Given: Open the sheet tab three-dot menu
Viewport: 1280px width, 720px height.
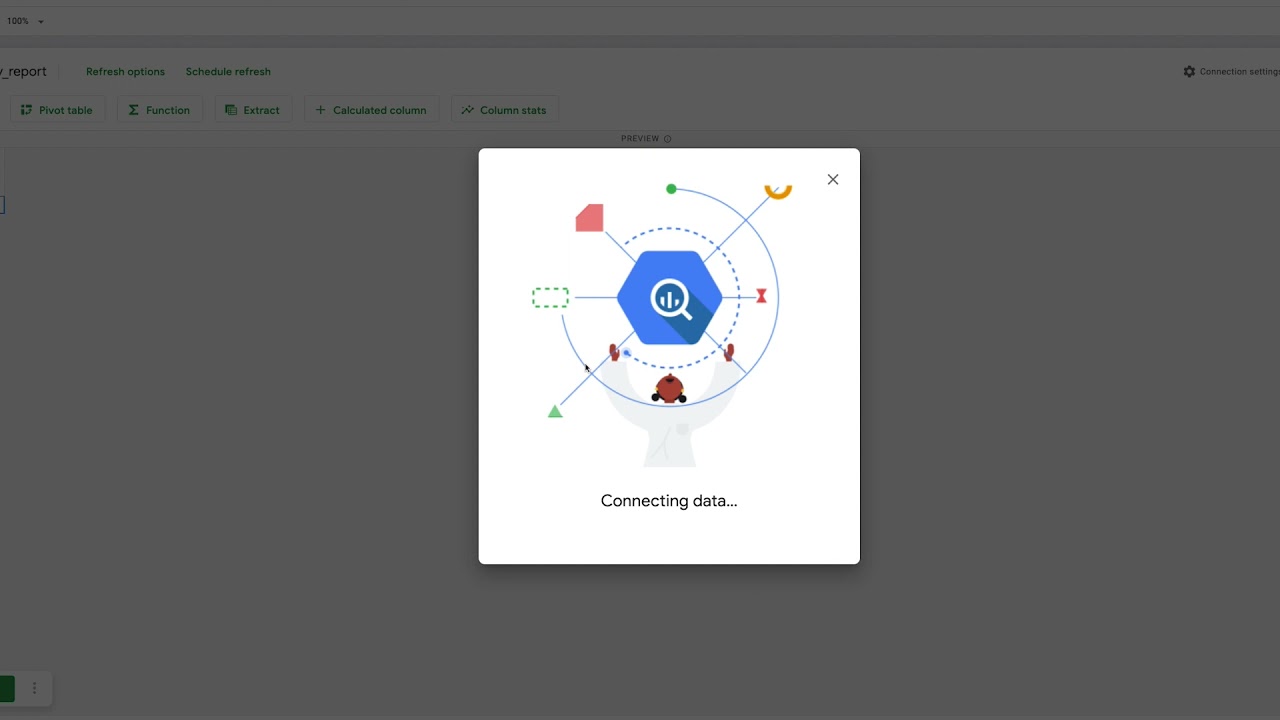Looking at the screenshot, I should tap(34, 688).
